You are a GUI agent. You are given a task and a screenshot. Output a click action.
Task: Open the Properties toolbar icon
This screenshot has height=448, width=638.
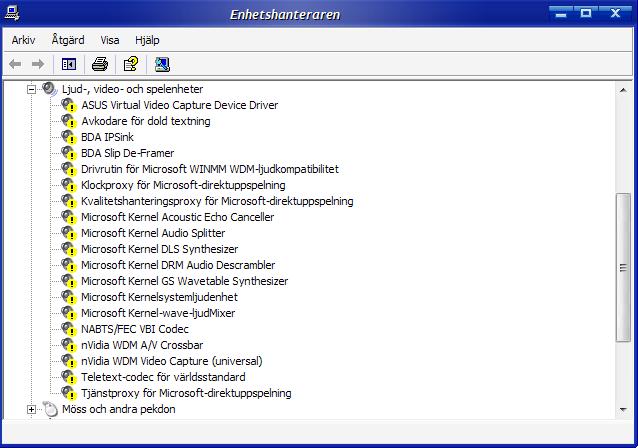pos(131,64)
